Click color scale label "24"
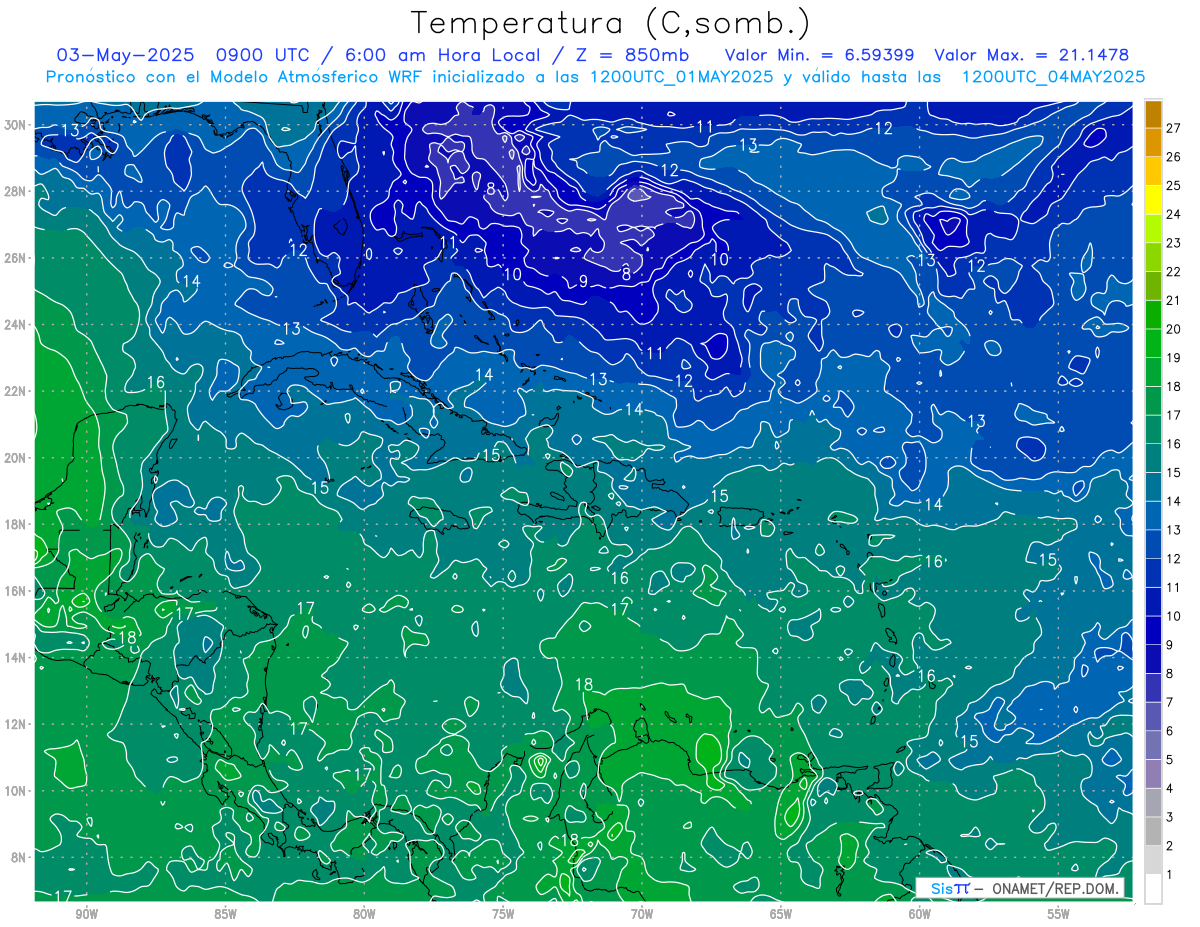The height and width of the screenshot is (927, 1200). click(x=1174, y=214)
